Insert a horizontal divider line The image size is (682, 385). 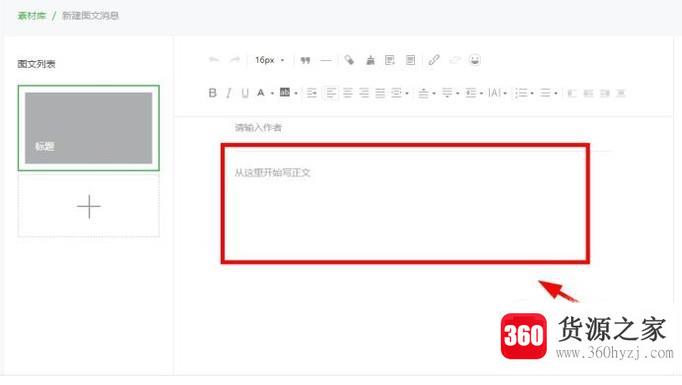(x=326, y=60)
